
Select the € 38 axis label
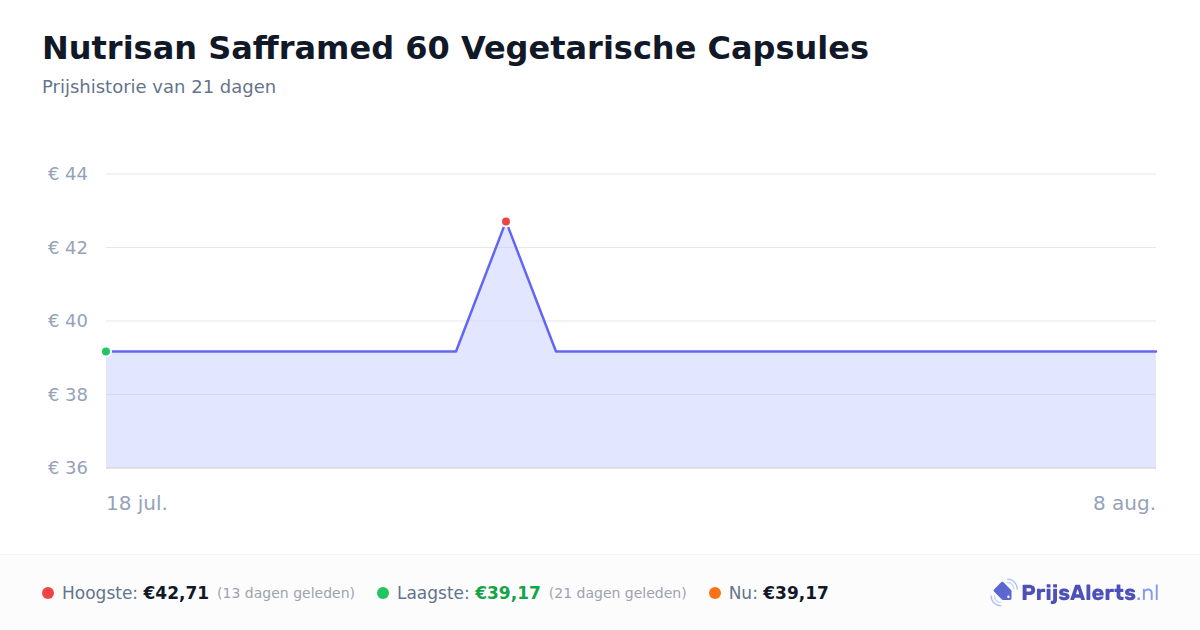tap(68, 394)
